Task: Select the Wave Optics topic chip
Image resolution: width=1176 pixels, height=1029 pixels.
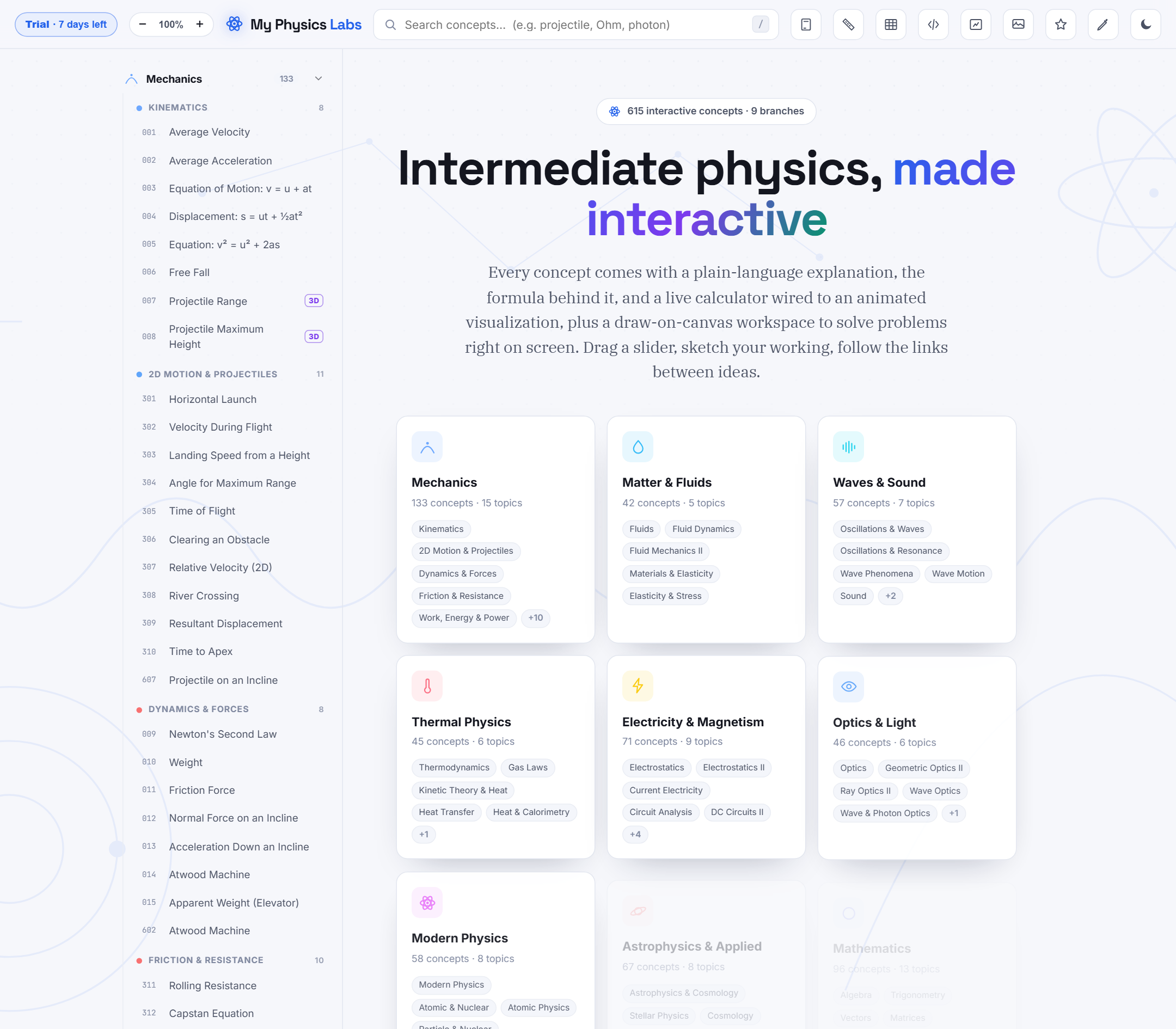Action: click(x=934, y=791)
